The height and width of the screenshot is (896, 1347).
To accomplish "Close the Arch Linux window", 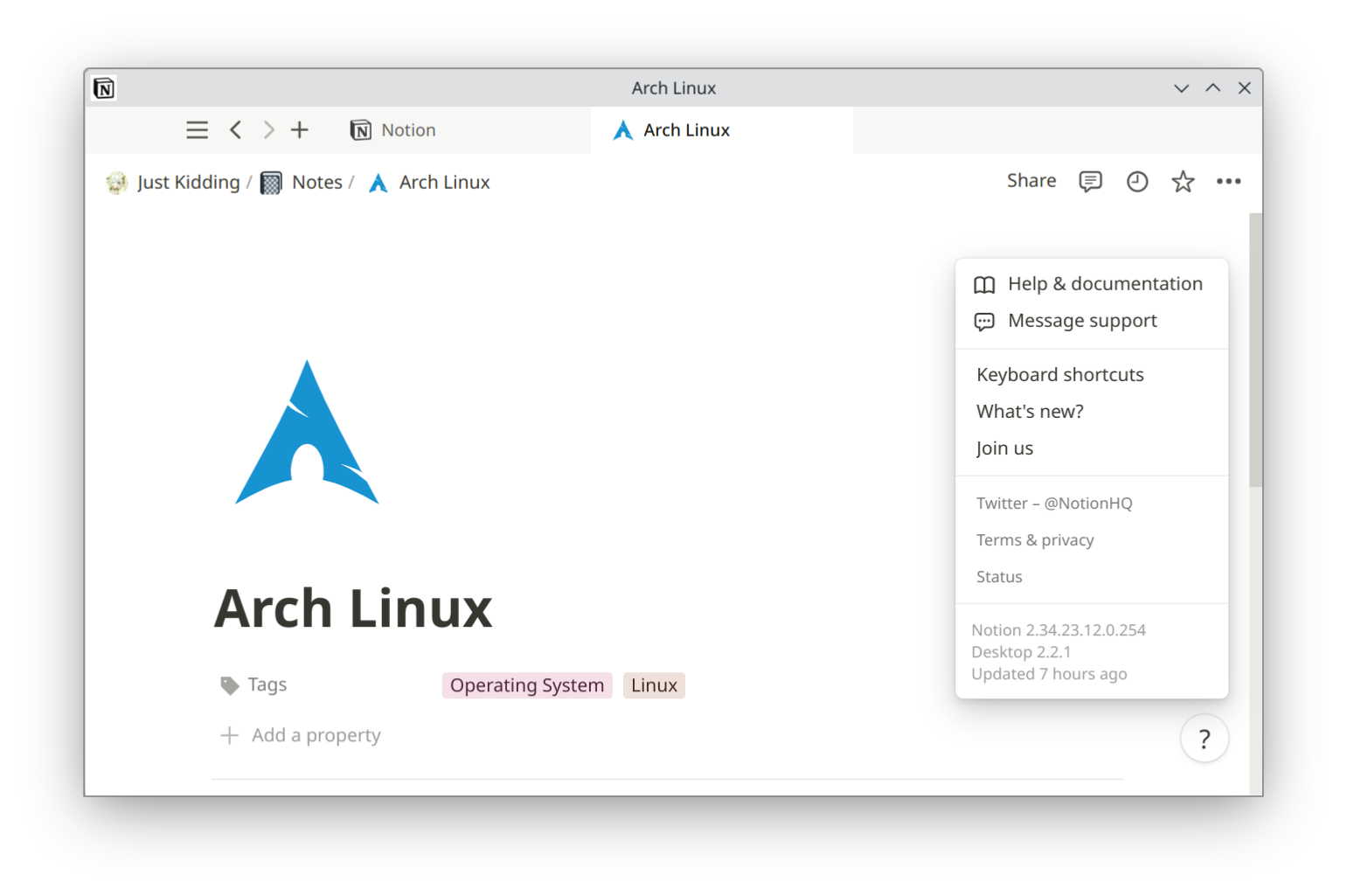I will click(x=1245, y=88).
